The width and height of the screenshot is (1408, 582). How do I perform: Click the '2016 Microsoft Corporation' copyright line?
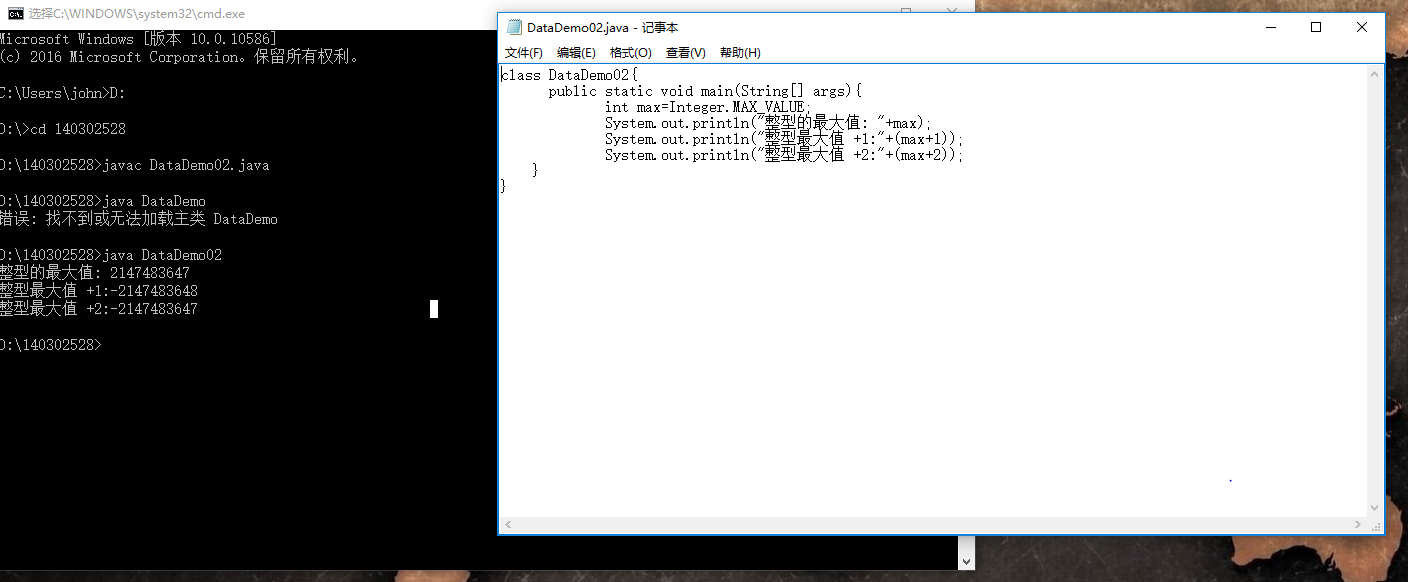pos(179,57)
